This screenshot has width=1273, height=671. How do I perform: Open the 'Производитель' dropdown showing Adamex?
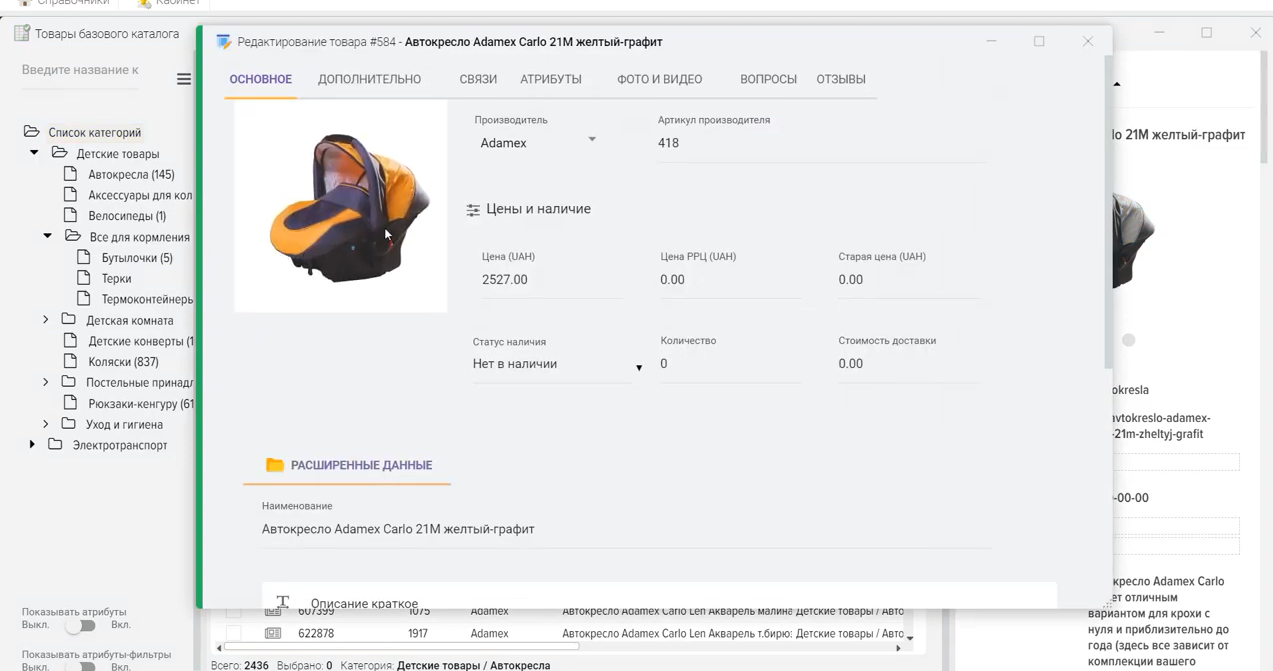pos(538,143)
